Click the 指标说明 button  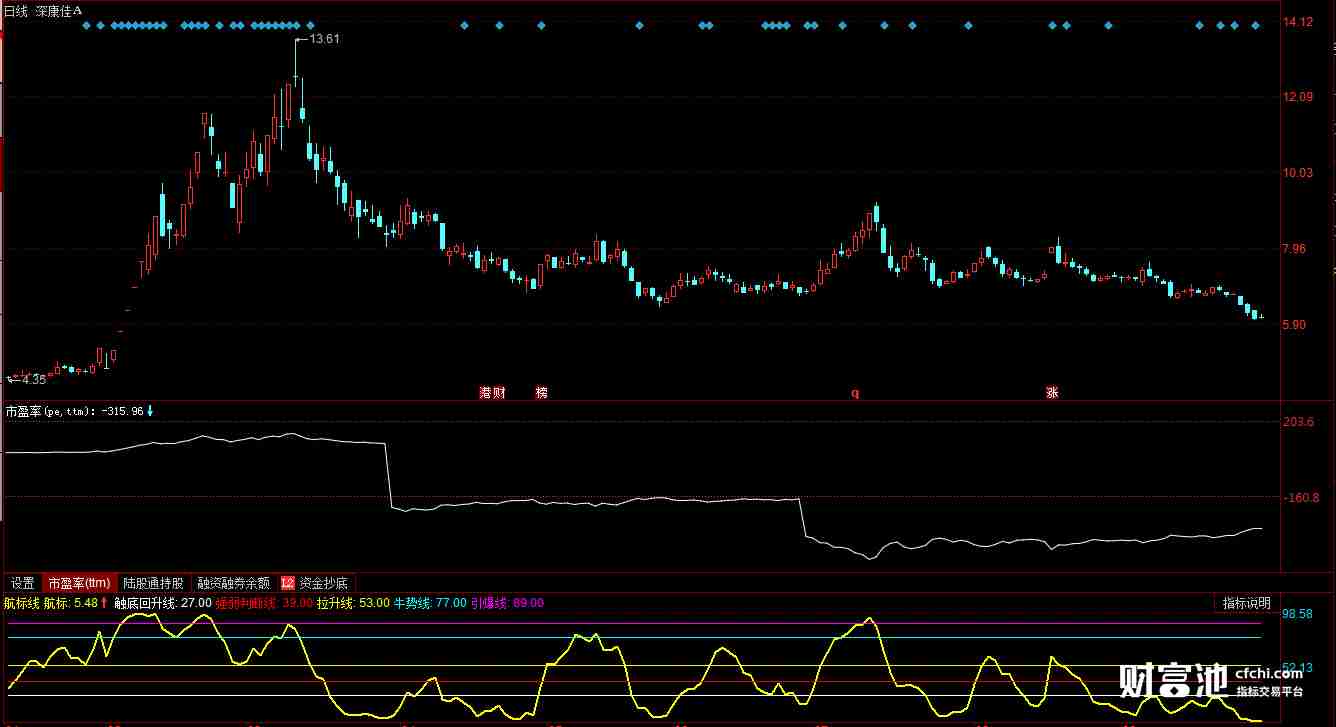tap(1246, 603)
